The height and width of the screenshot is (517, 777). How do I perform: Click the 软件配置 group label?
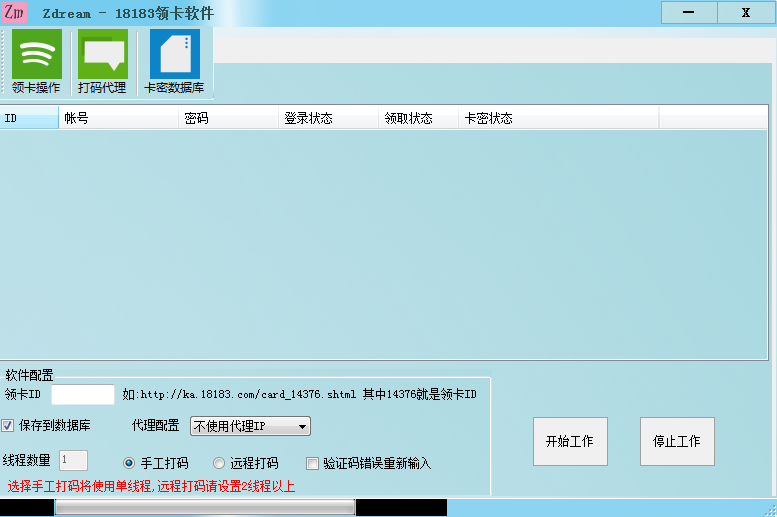29,375
